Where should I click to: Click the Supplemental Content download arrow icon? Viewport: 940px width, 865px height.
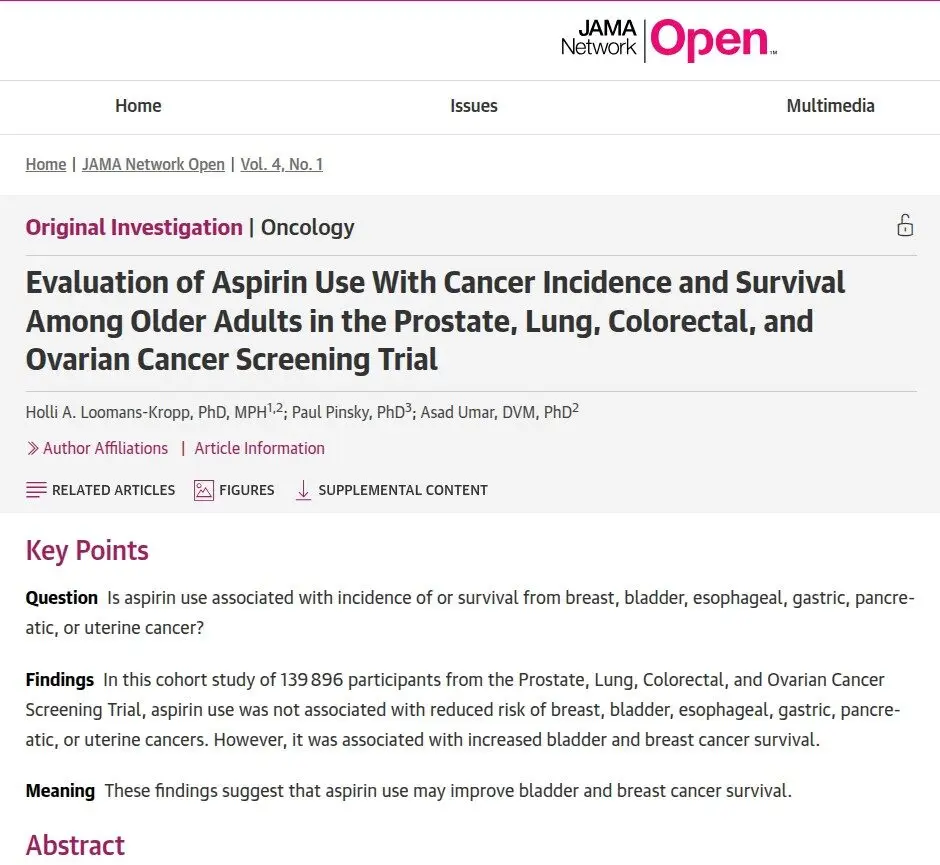(x=303, y=490)
